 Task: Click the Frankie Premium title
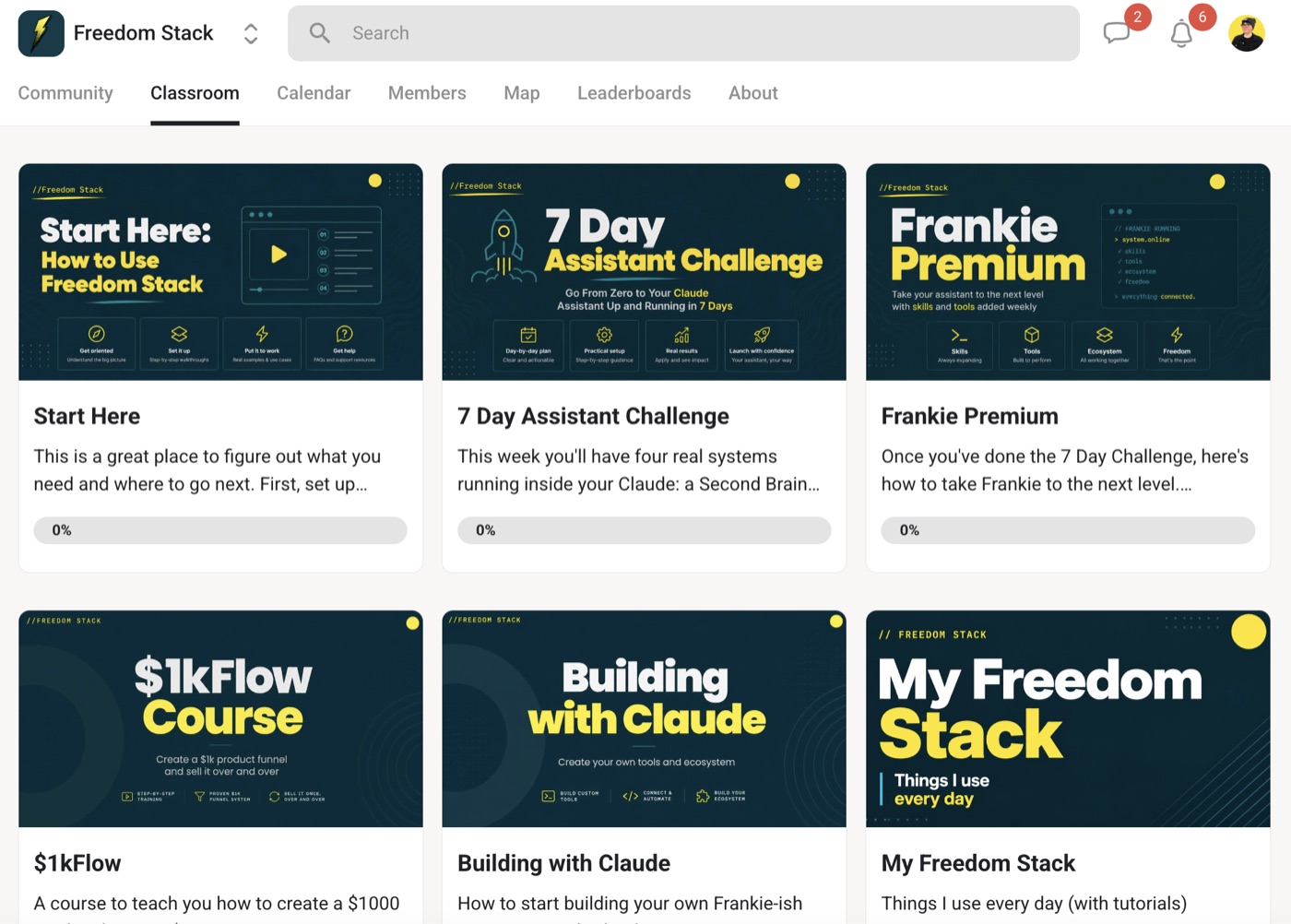(x=970, y=416)
